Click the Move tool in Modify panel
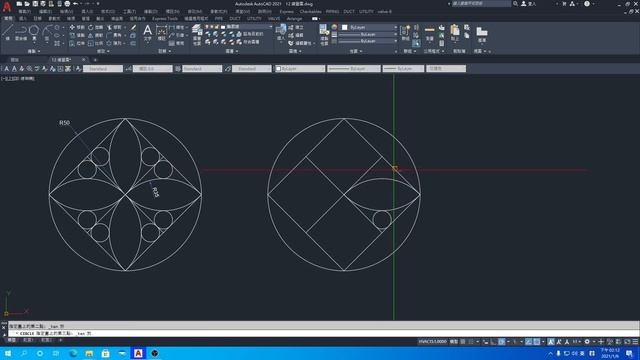640x360 pixels. [x=77, y=27]
